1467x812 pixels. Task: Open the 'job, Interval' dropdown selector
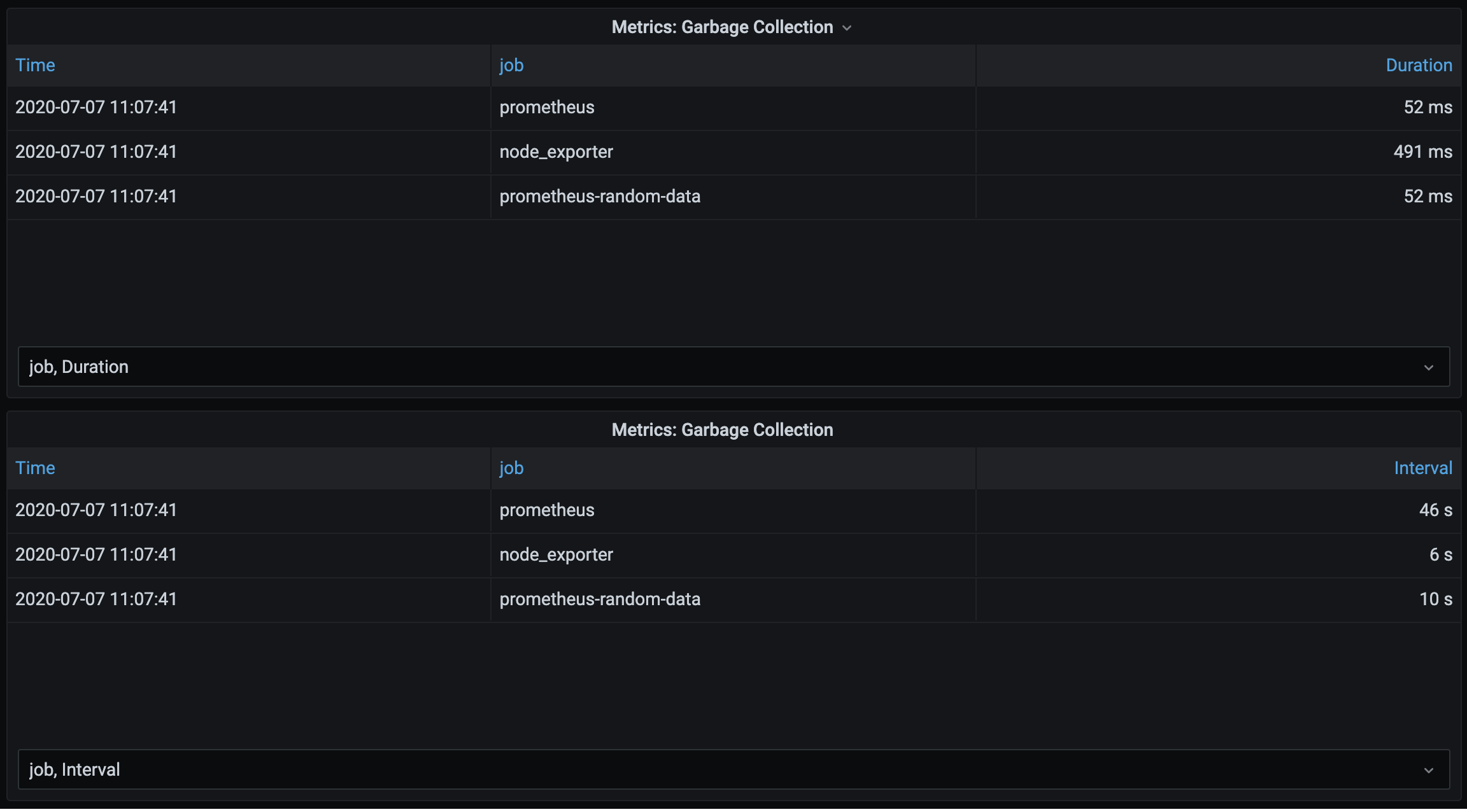click(732, 769)
